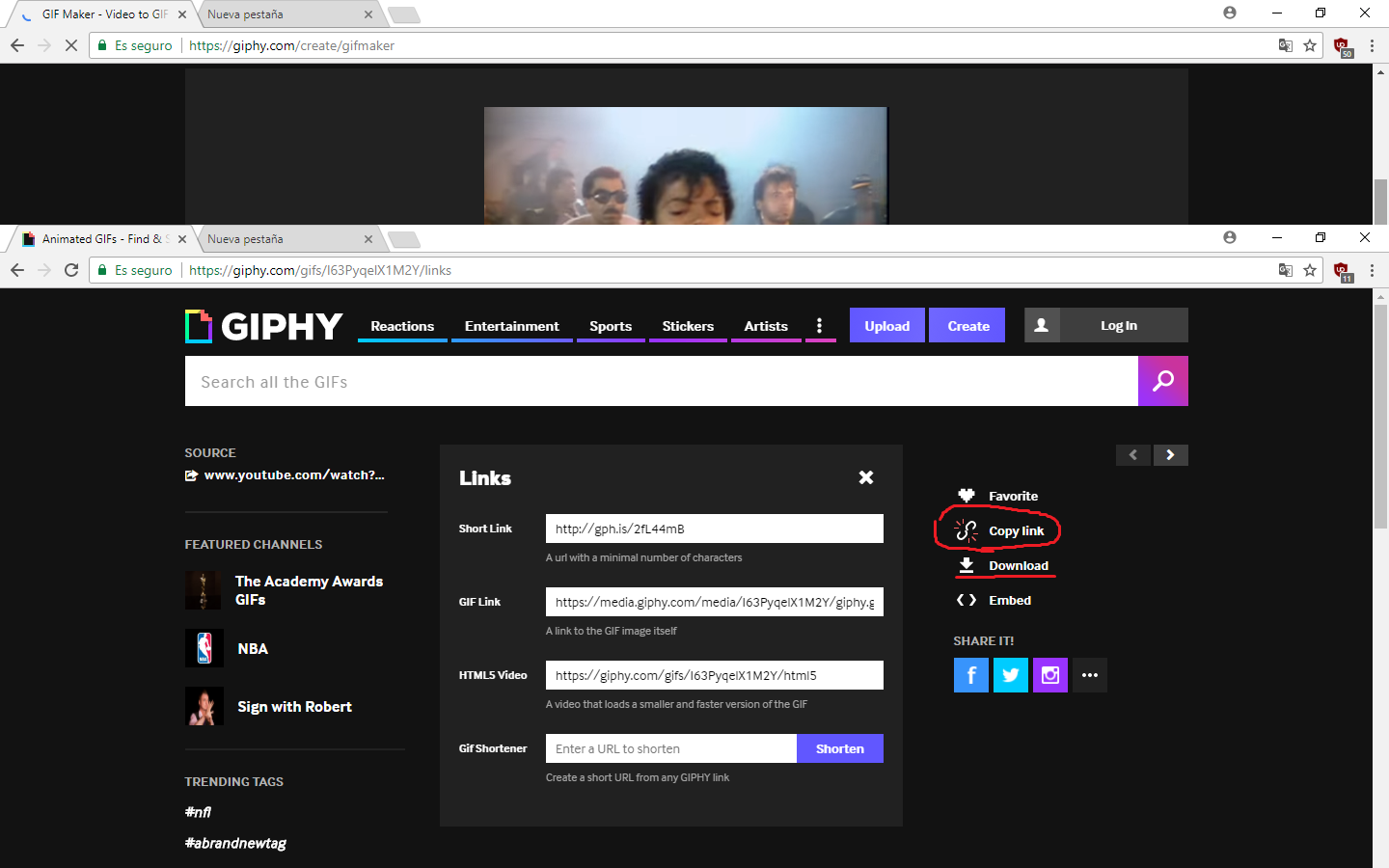1389x868 pixels.
Task: Open the translate icon in front window address bar
Action: click(1286, 270)
